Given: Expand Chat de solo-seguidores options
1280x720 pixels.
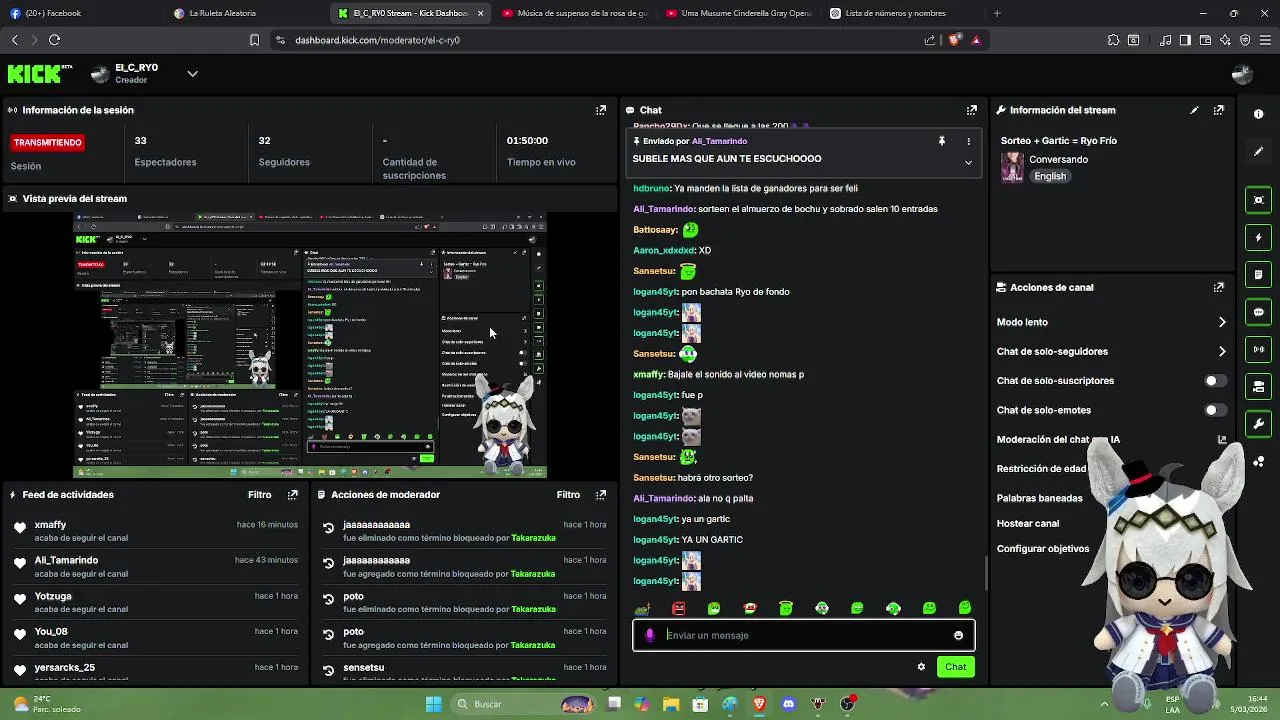Looking at the screenshot, I should point(1221,351).
